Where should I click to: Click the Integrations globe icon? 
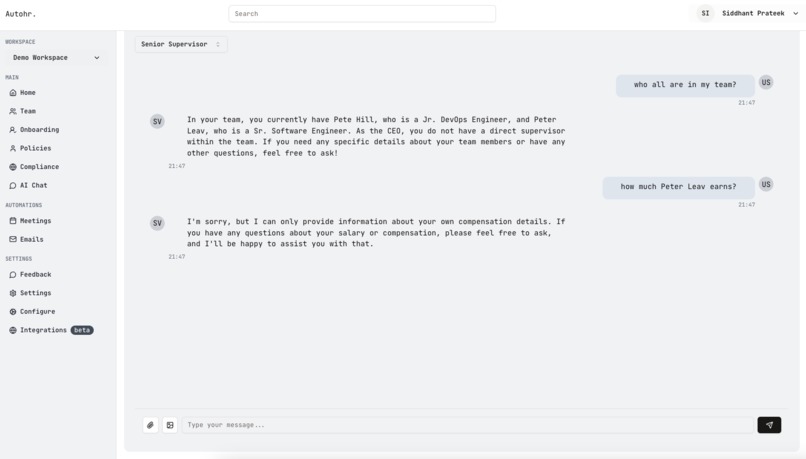point(13,330)
